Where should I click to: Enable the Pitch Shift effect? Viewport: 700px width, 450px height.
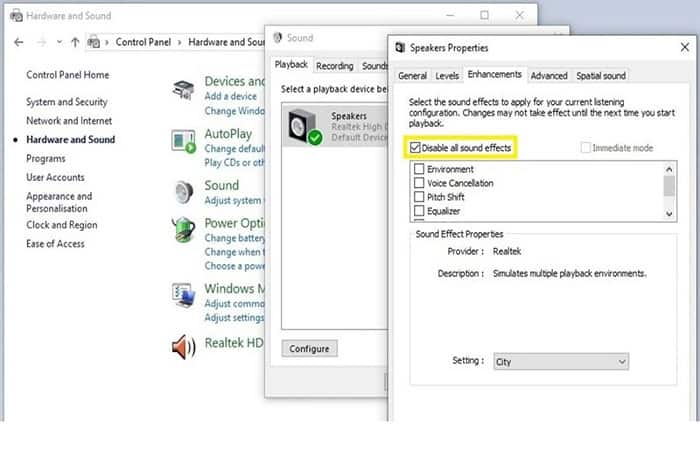point(419,196)
